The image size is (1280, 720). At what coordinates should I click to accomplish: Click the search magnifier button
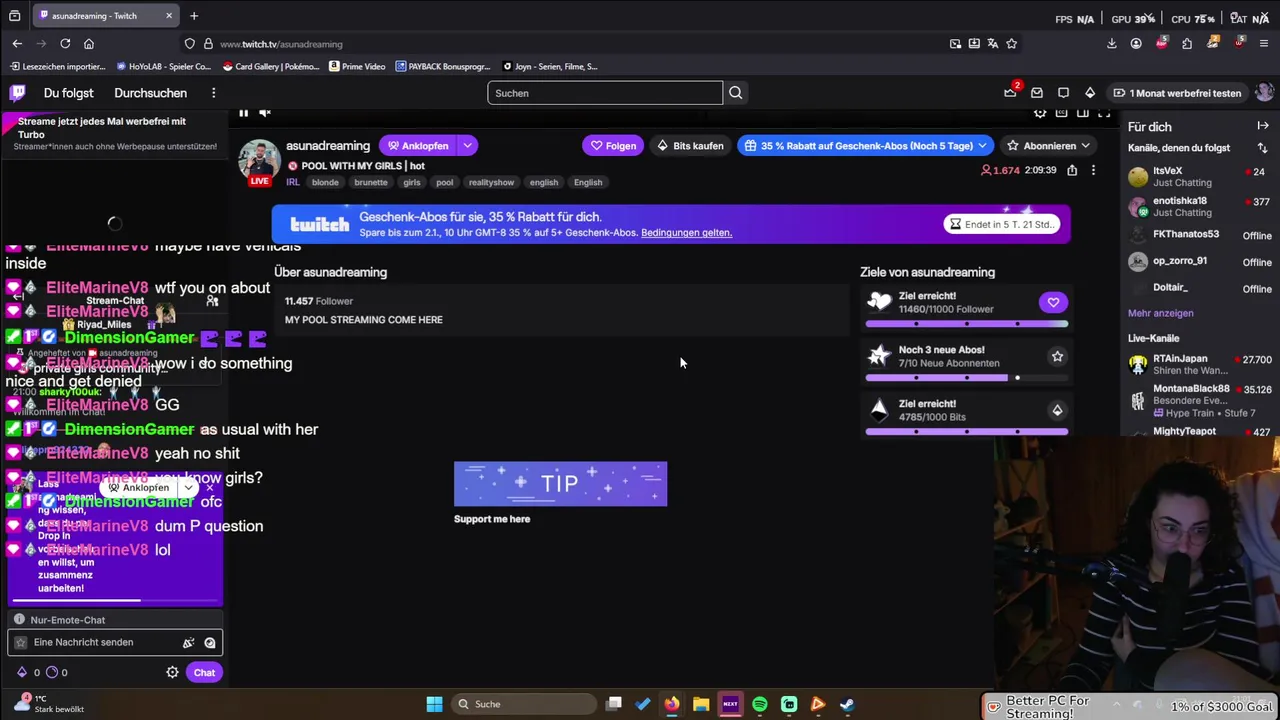[736, 93]
